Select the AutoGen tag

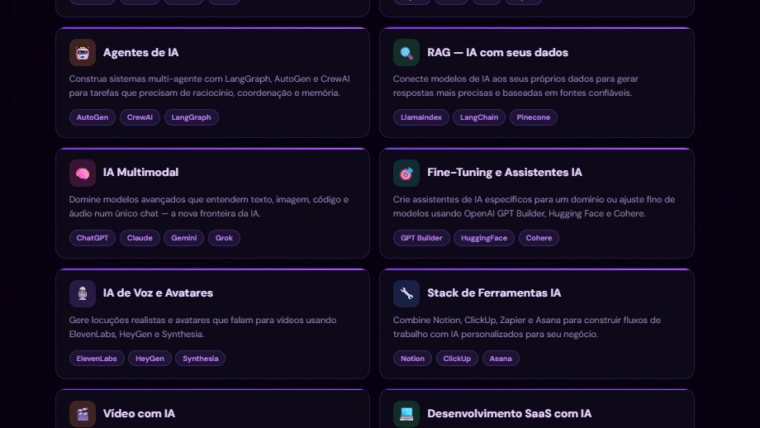pos(92,117)
